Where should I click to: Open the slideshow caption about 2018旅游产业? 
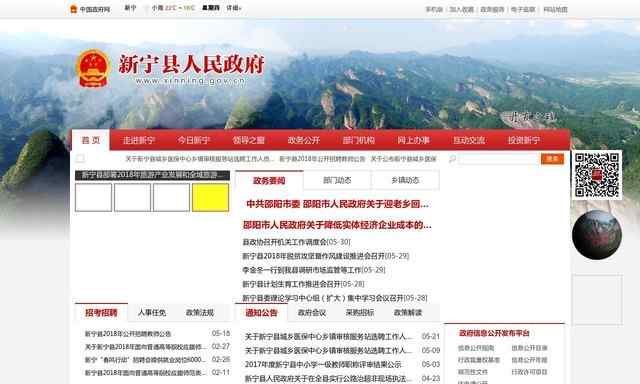pyautogui.click(x=152, y=175)
